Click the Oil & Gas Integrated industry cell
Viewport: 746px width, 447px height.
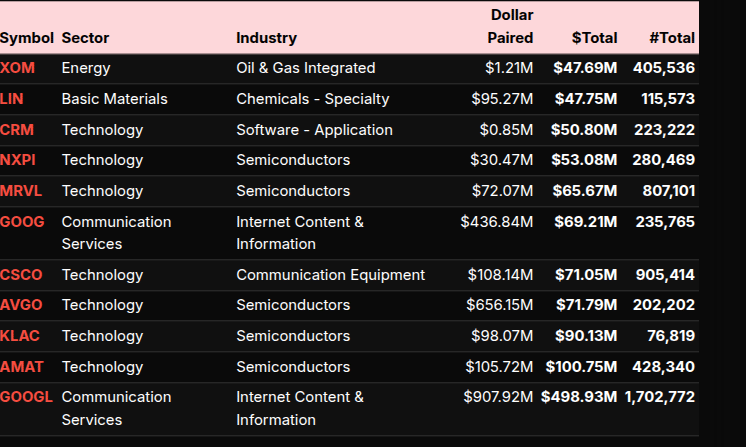tap(305, 68)
